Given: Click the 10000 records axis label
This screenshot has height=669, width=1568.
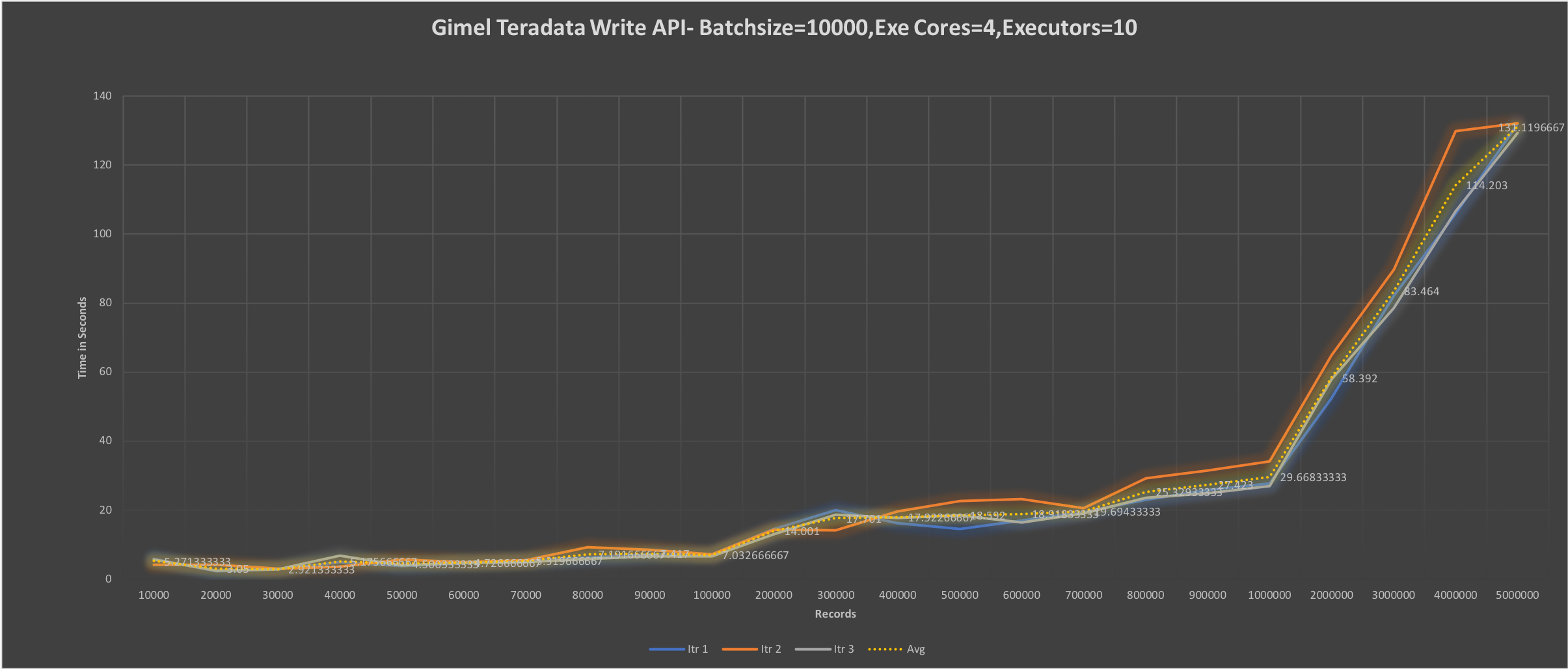Looking at the screenshot, I should [x=154, y=595].
